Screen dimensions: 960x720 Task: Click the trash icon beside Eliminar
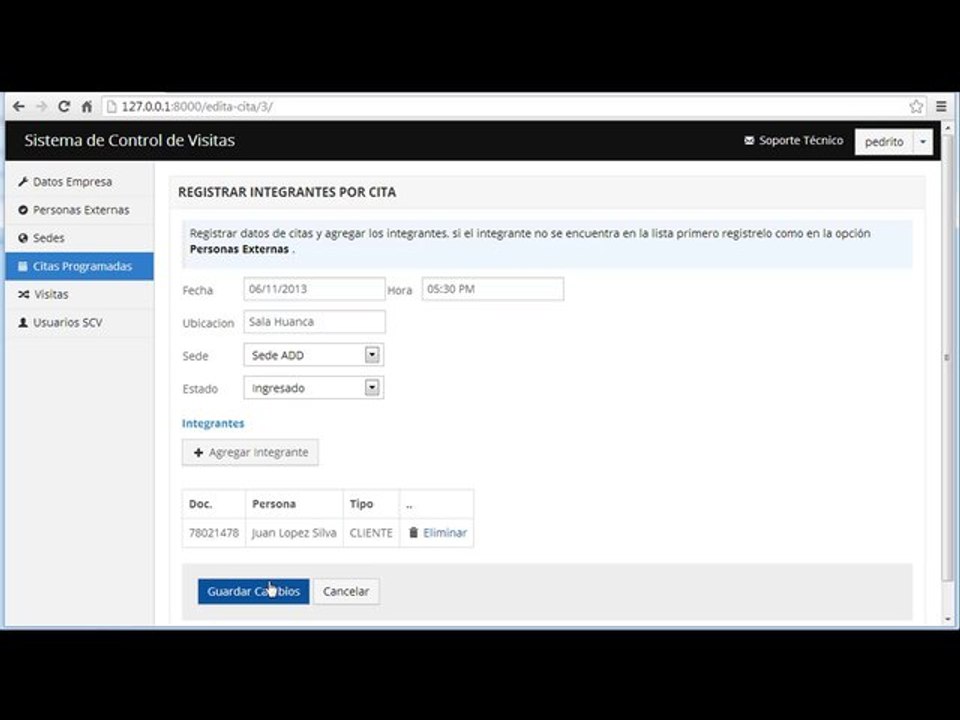413,533
